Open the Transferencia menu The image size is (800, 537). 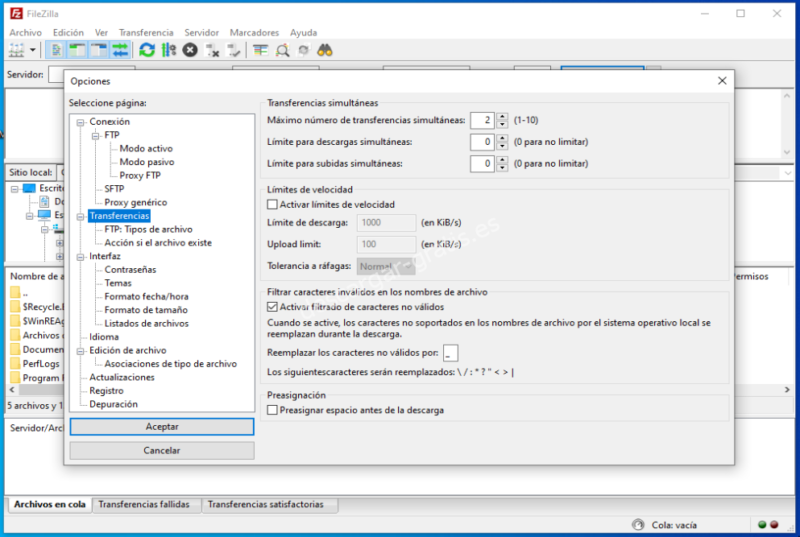[146, 32]
